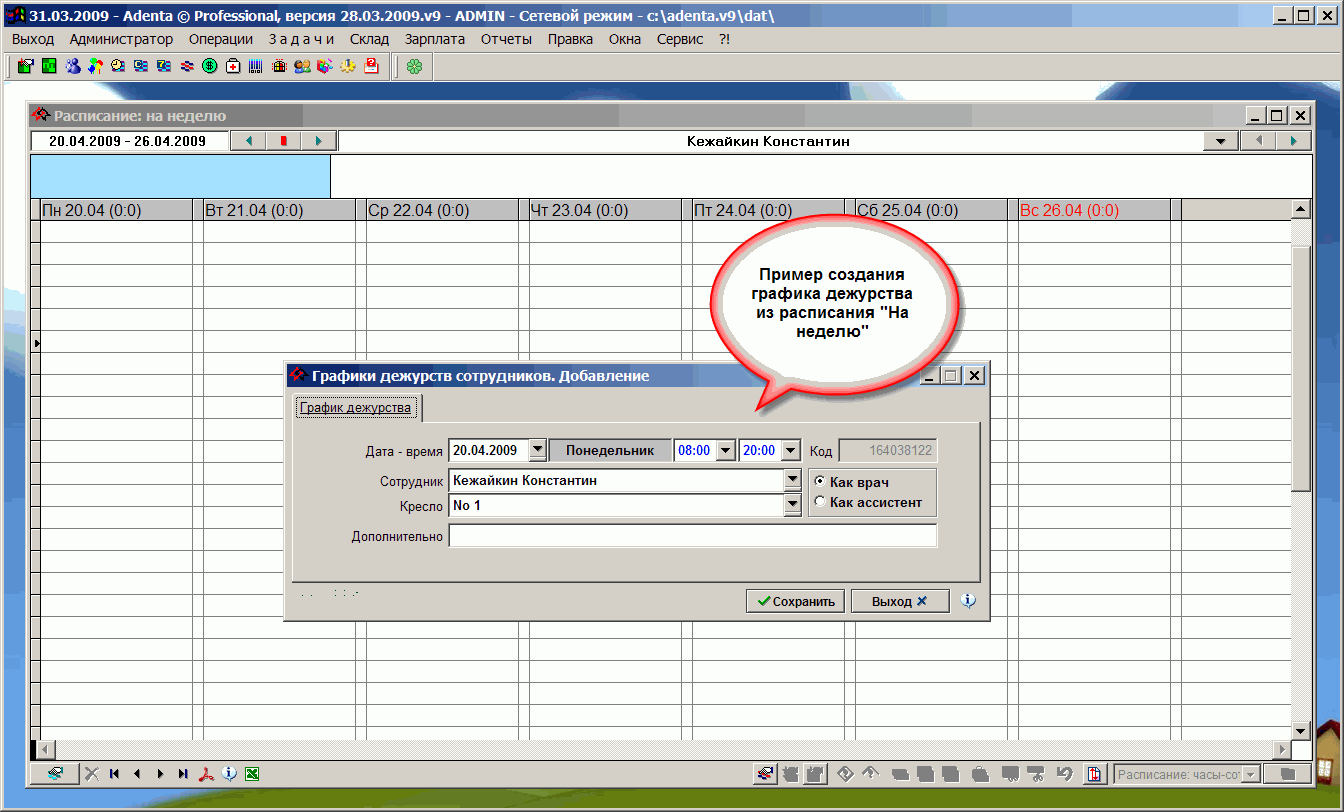Click the info icon beside Выход button
The width and height of the screenshot is (1344, 812).
point(967,601)
